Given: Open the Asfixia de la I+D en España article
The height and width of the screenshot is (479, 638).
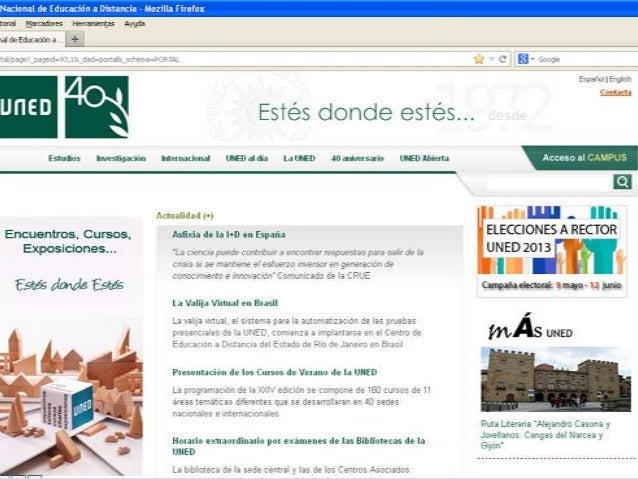Looking at the screenshot, I should point(229,234).
